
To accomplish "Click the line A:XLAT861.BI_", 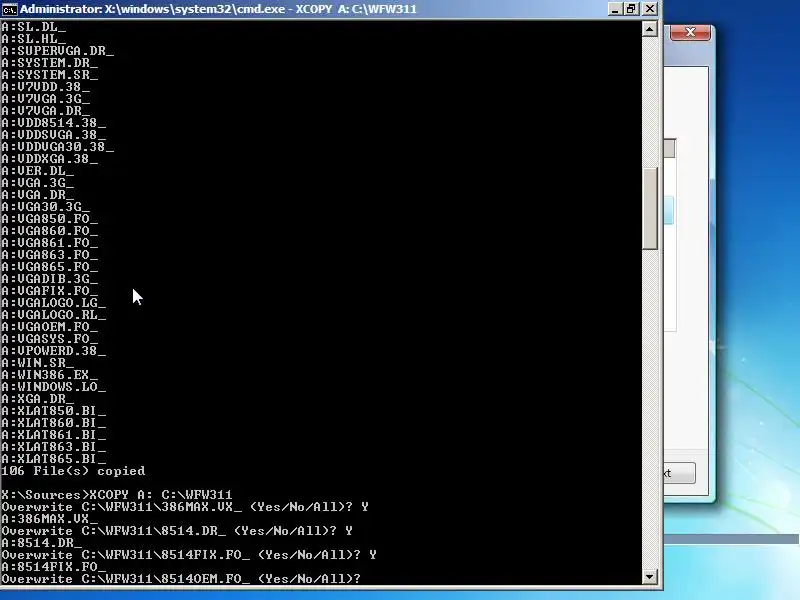I will (54, 434).
